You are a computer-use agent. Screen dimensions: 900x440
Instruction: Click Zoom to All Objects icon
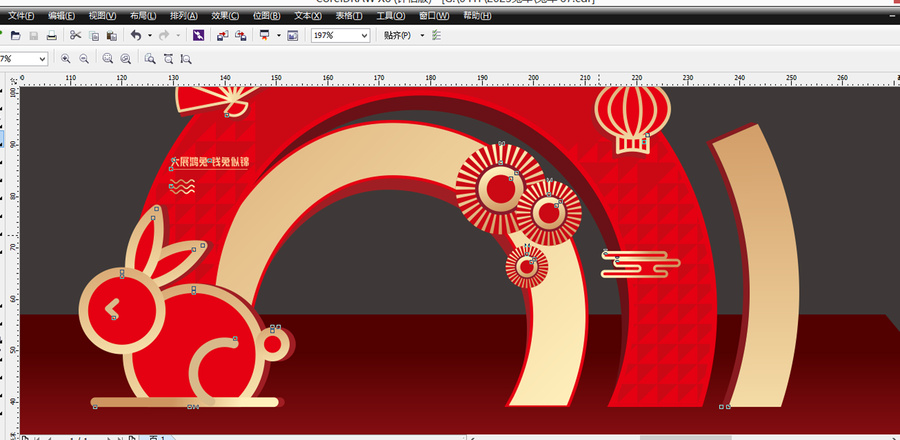pos(125,59)
